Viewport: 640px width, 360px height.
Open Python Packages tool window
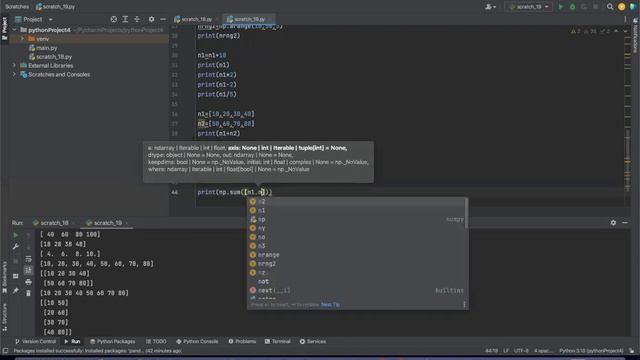coord(112,341)
